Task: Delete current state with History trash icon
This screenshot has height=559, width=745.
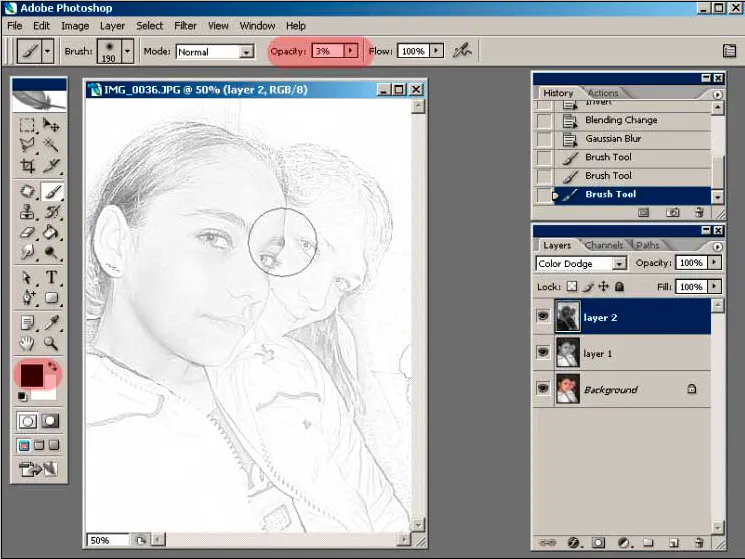Action: 699,212
